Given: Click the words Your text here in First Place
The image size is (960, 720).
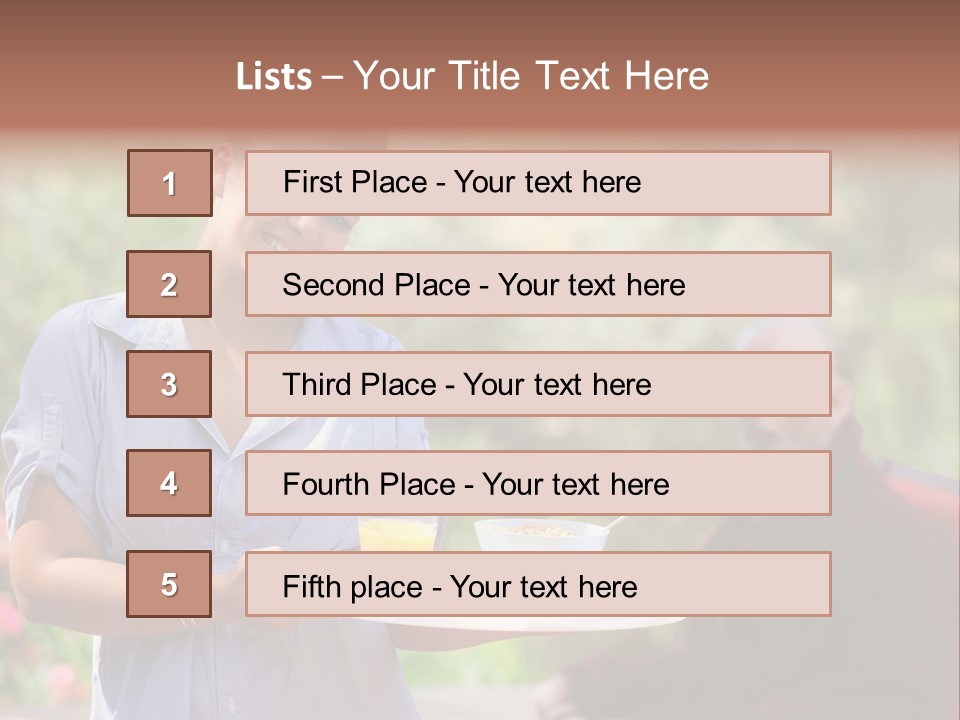Looking at the screenshot, I should pos(547,183).
